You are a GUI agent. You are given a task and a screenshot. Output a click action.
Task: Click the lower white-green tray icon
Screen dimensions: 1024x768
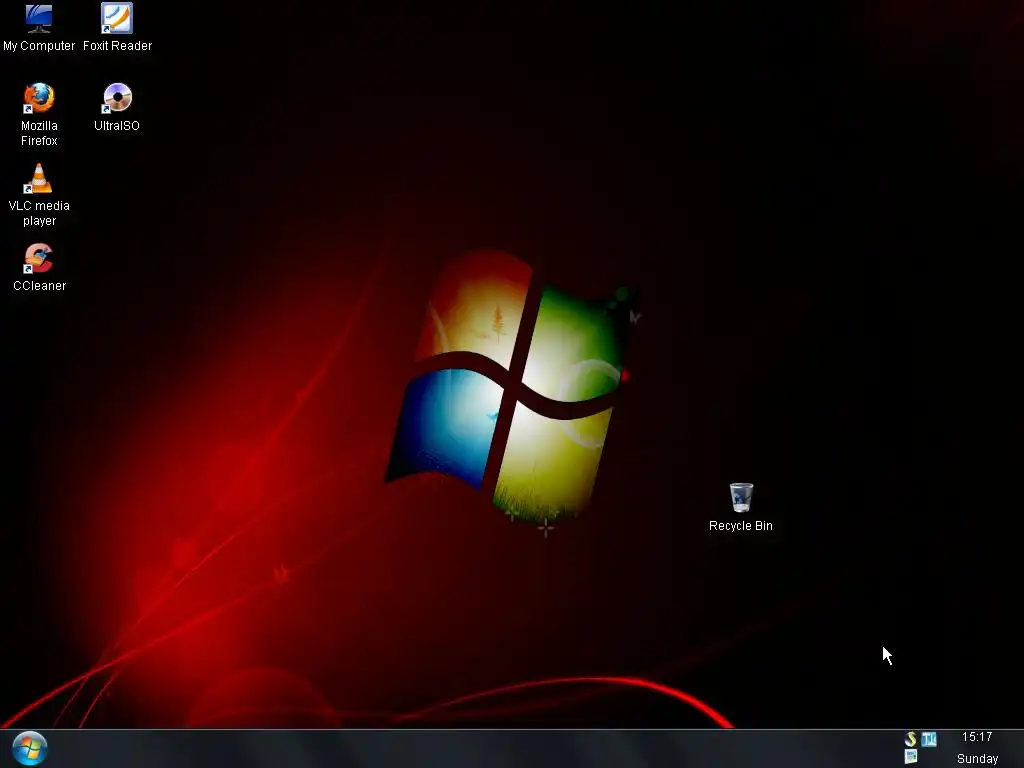tap(910, 757)
